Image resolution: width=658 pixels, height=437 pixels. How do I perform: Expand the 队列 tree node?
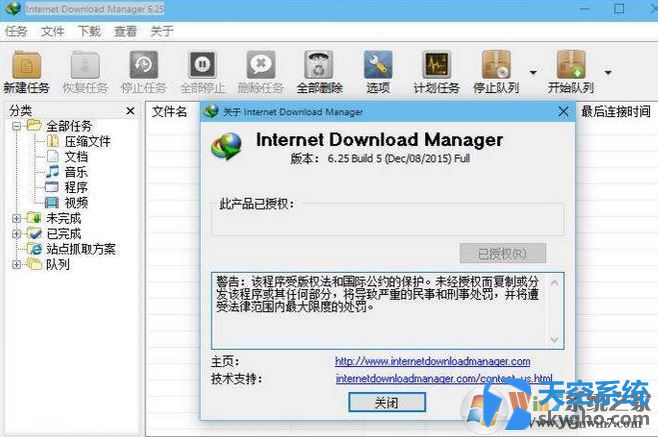16,264
